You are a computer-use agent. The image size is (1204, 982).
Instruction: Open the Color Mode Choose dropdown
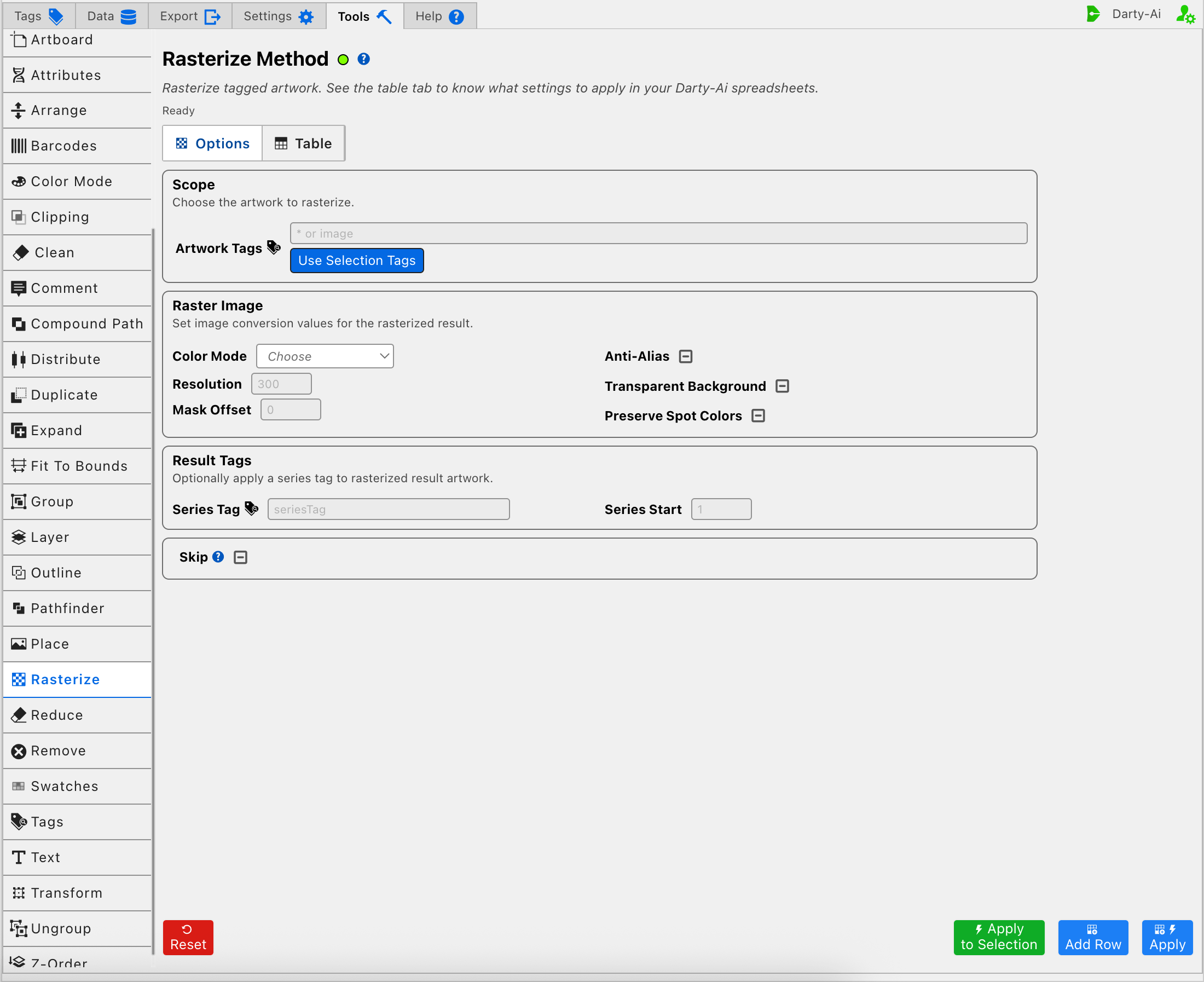325,356
